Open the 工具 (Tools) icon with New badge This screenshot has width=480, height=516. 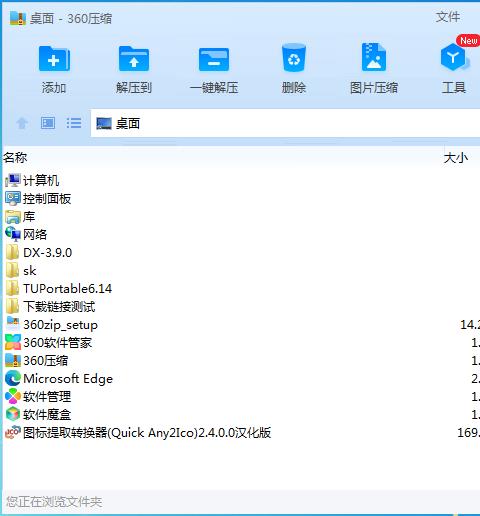coord(454,57)
